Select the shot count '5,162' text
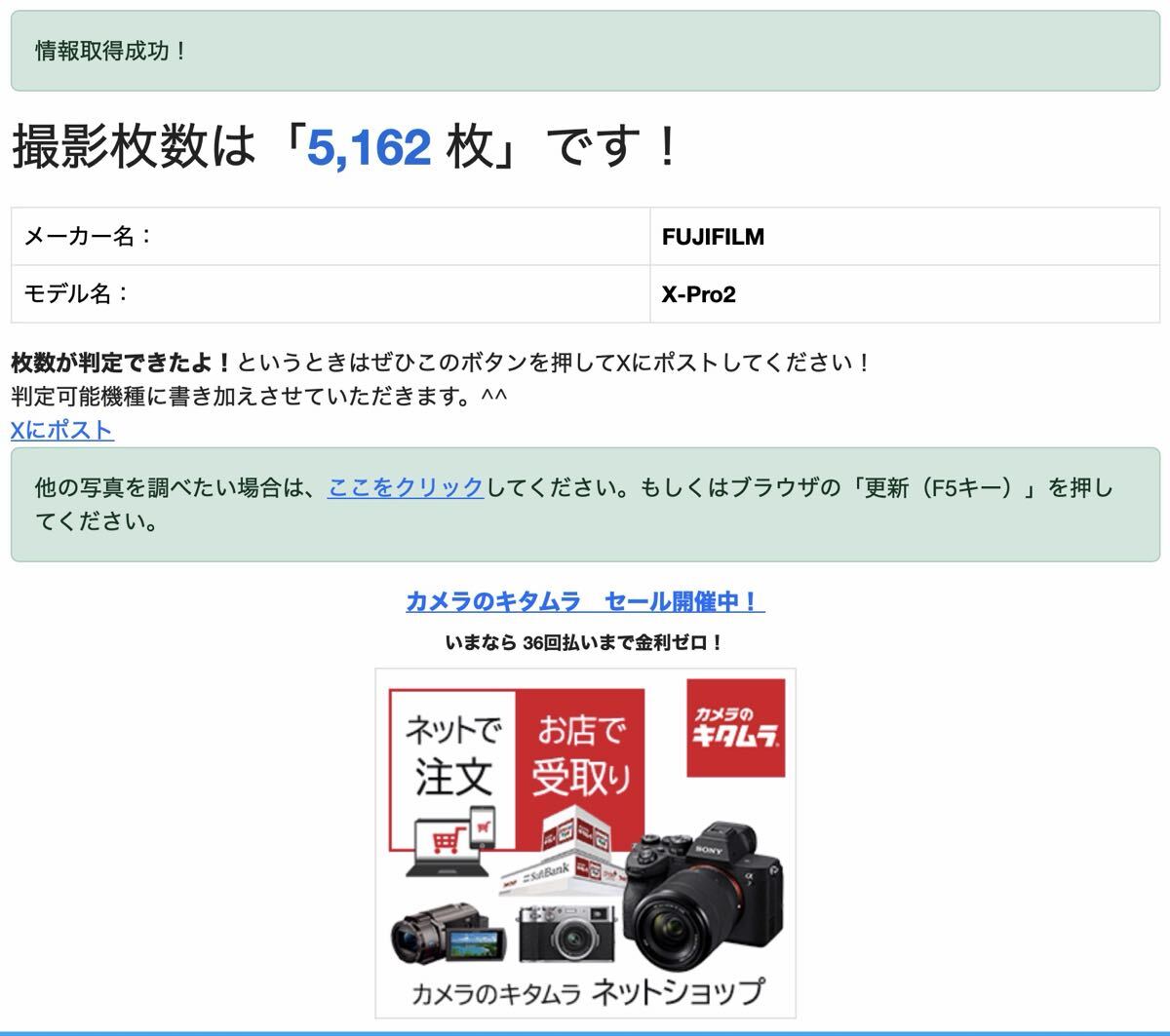 (x=369, y=147)
